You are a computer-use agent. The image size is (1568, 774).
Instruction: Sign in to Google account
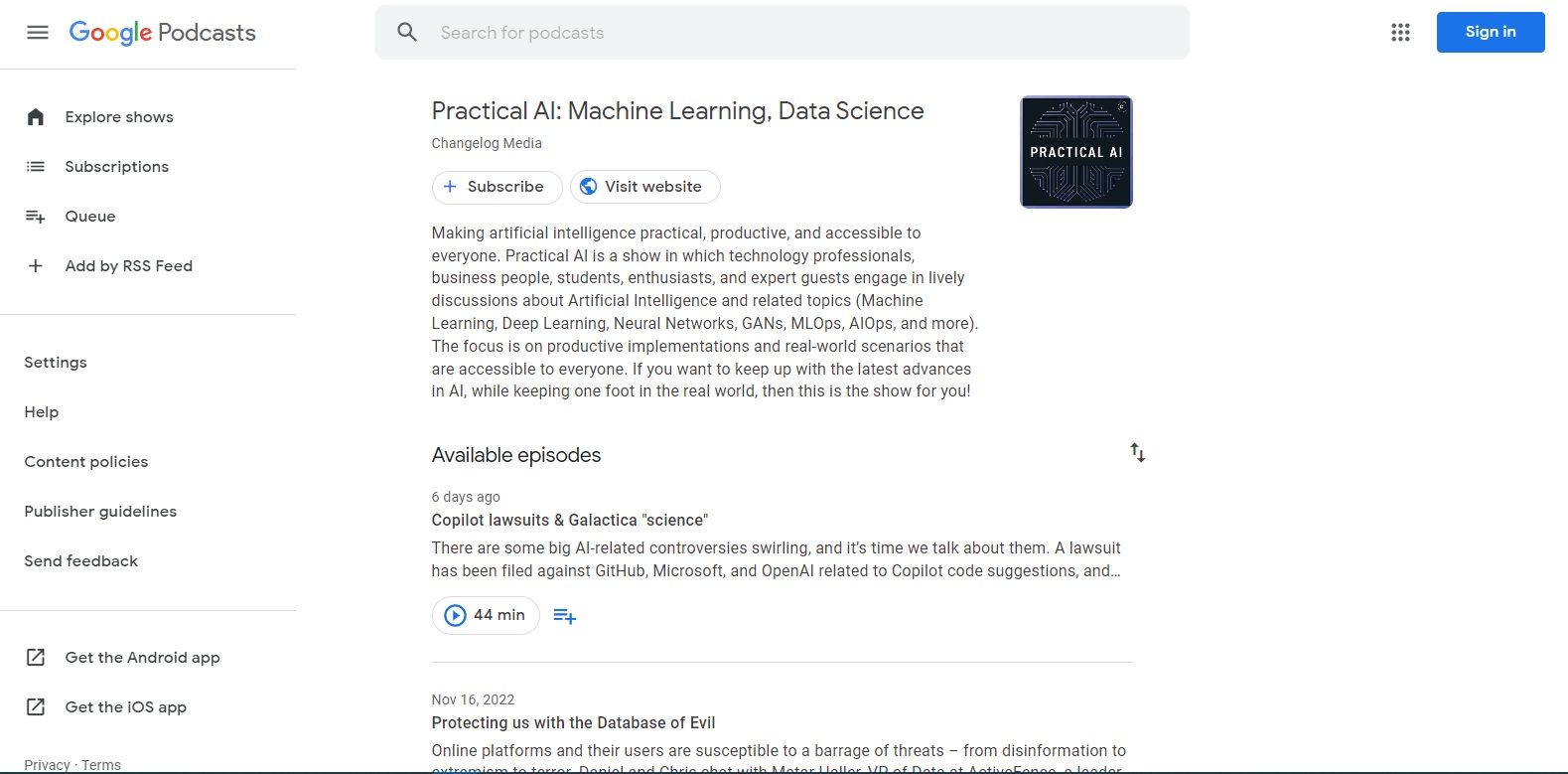click(x=1490, y=33)
